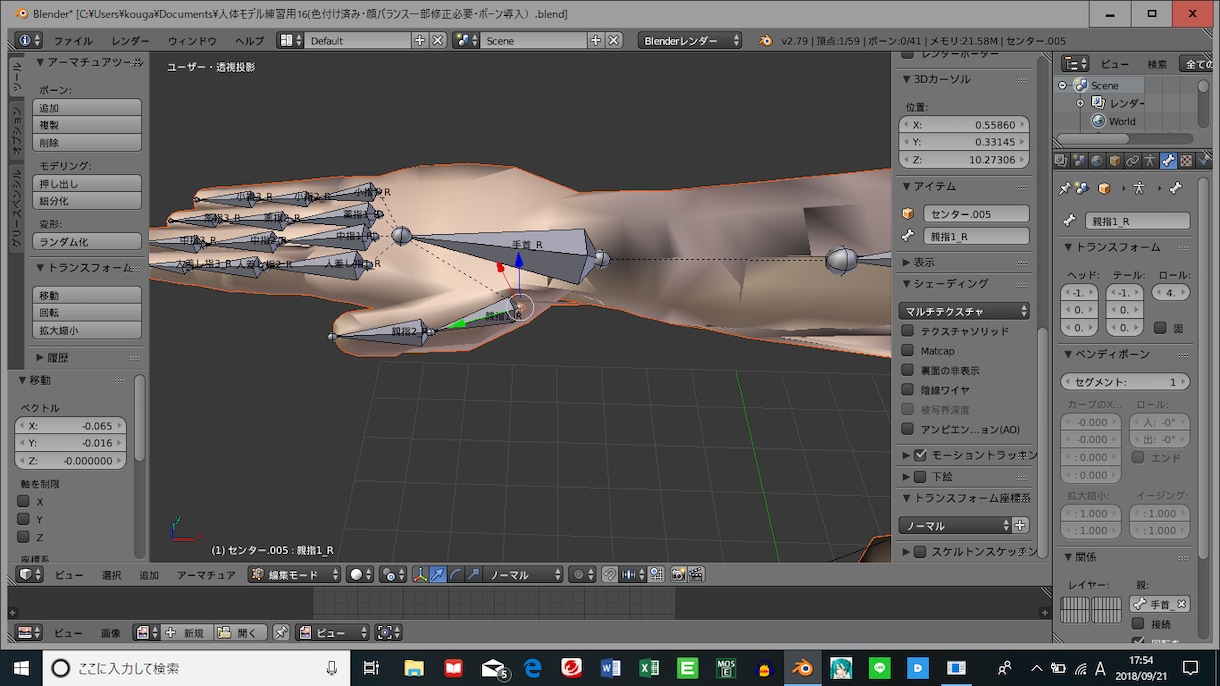Click the 押し出し button

(87, 184)
